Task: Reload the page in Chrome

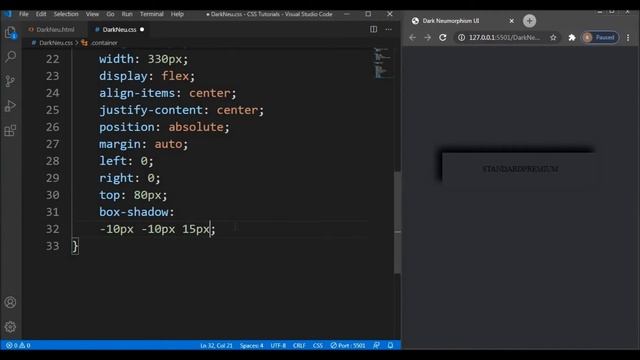Action: tap(443, 38)
